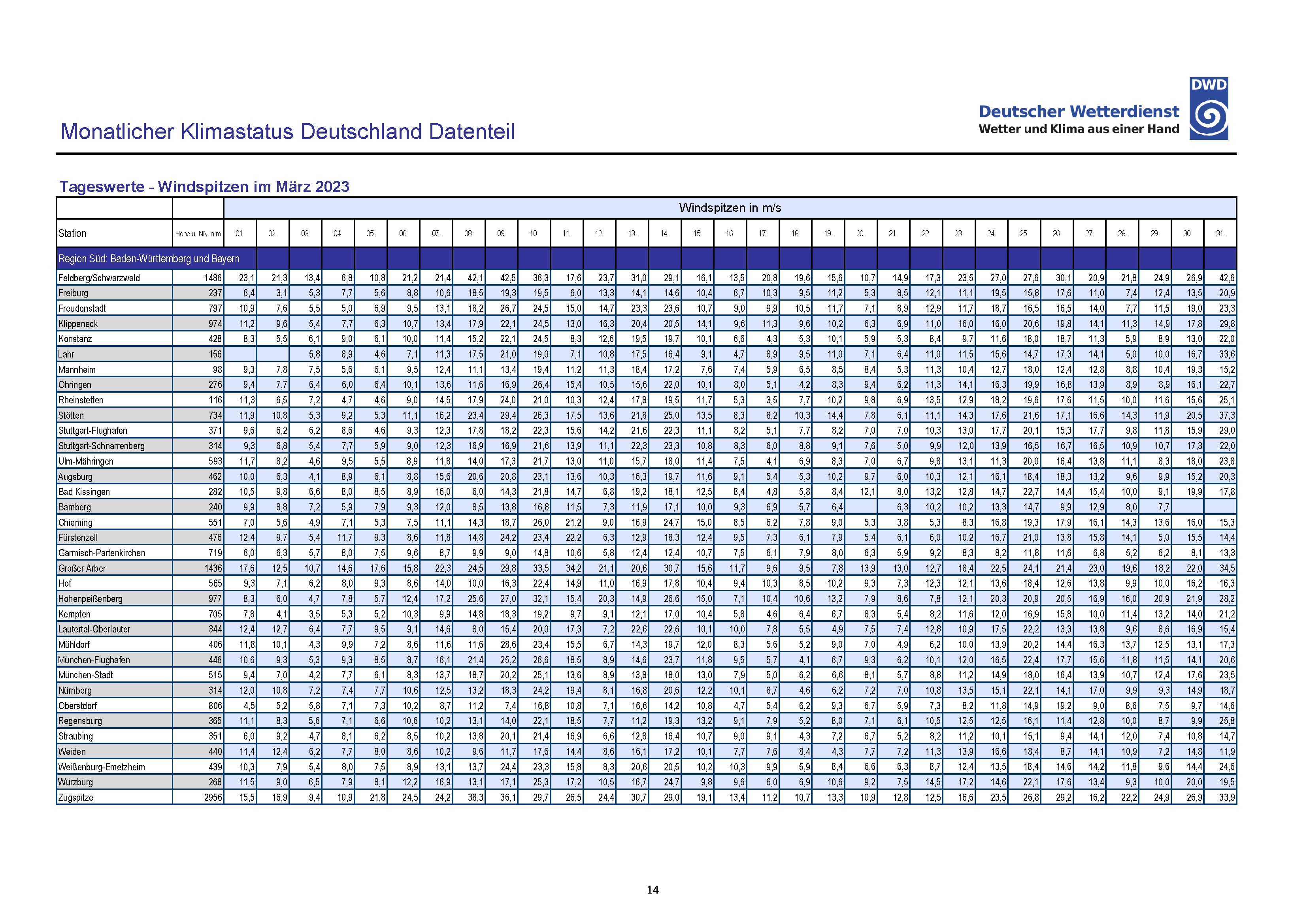The width and height of the screenshot is (1307, 924).
Task: Click the page number '14'
Action: tap(653, 890)
